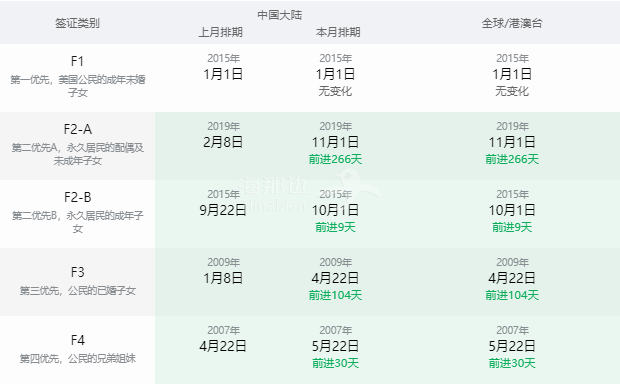
Task: Select F4 global date 5月22日
Action: [x=512, y=346]
